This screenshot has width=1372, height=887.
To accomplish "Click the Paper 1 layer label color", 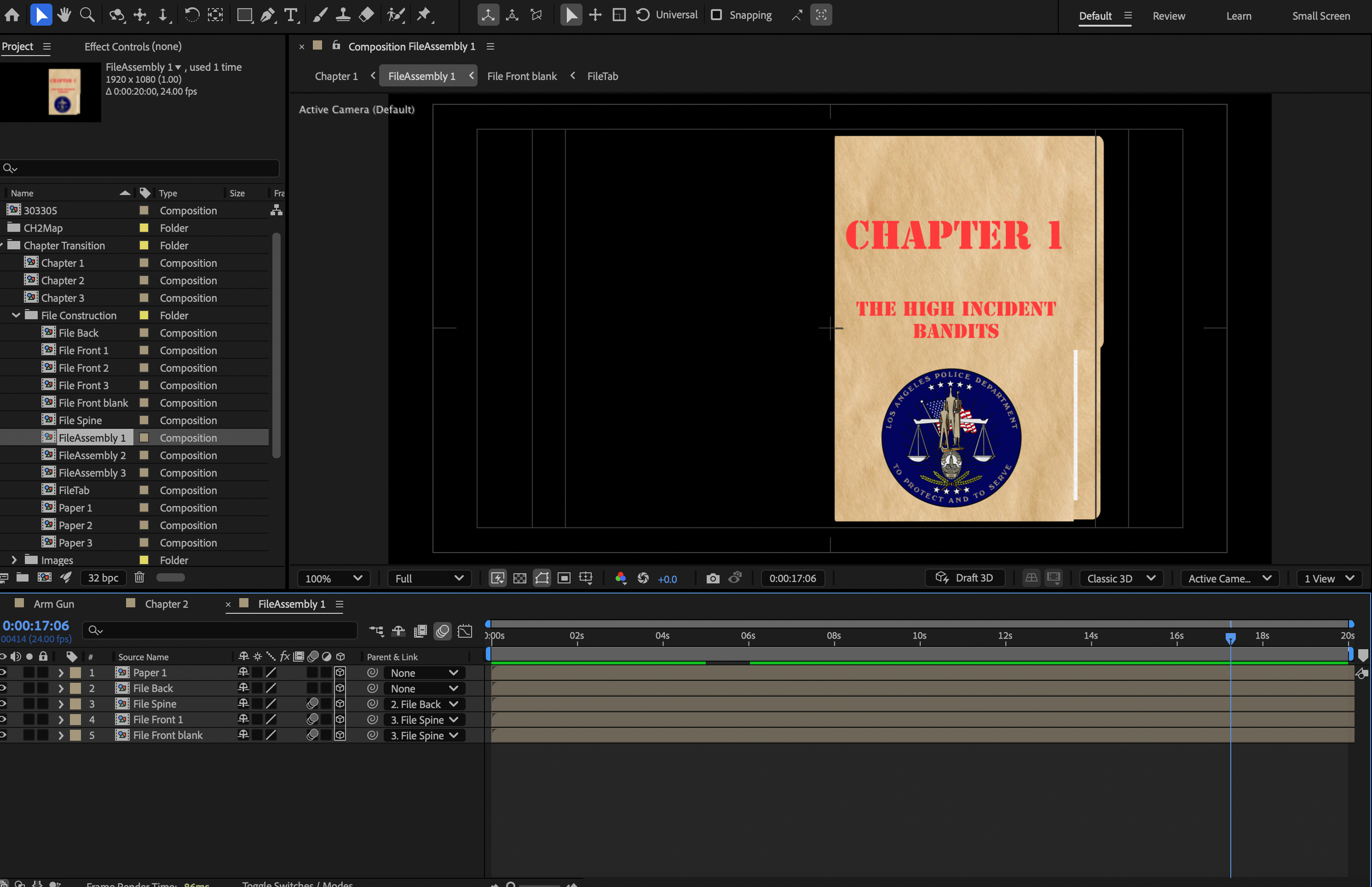I will 75,672.
